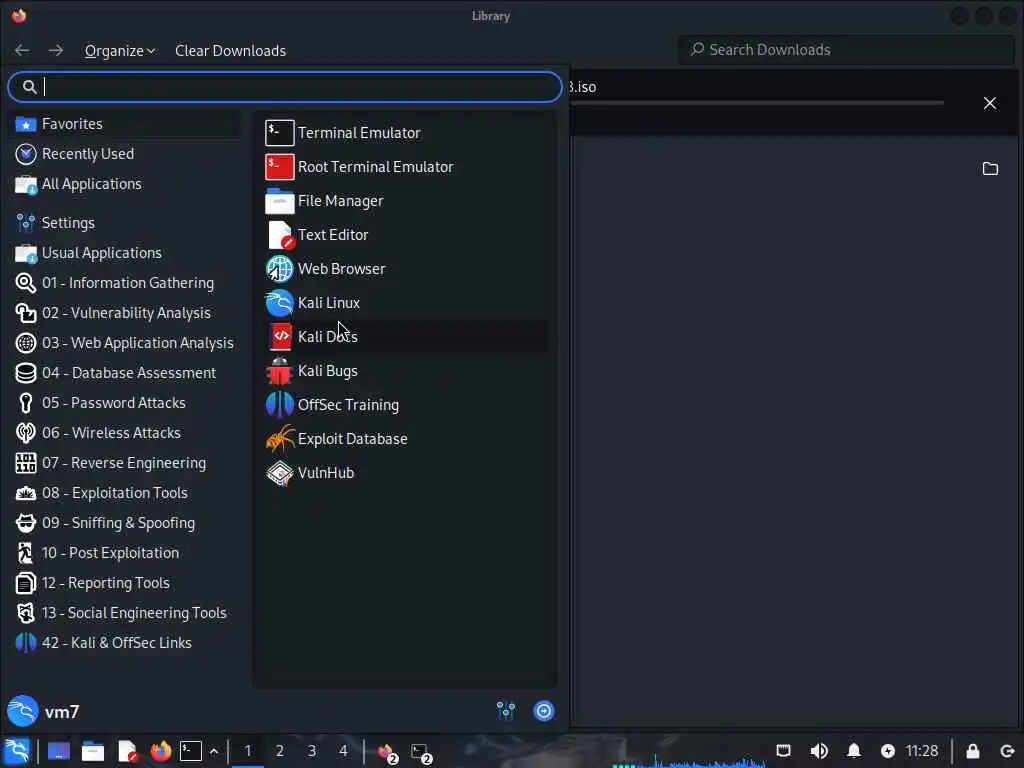Open OffSec Training entry

coord(405,404)
